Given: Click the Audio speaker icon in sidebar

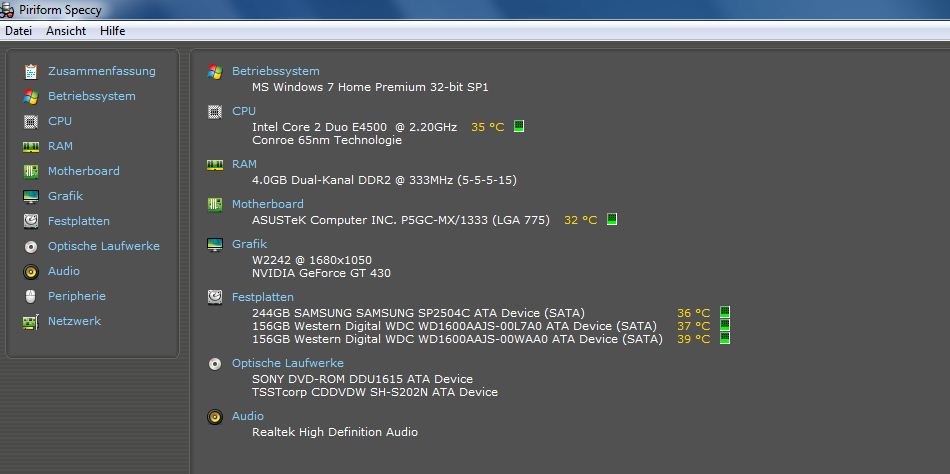Looking at the screenshot, I should point(31,272).
